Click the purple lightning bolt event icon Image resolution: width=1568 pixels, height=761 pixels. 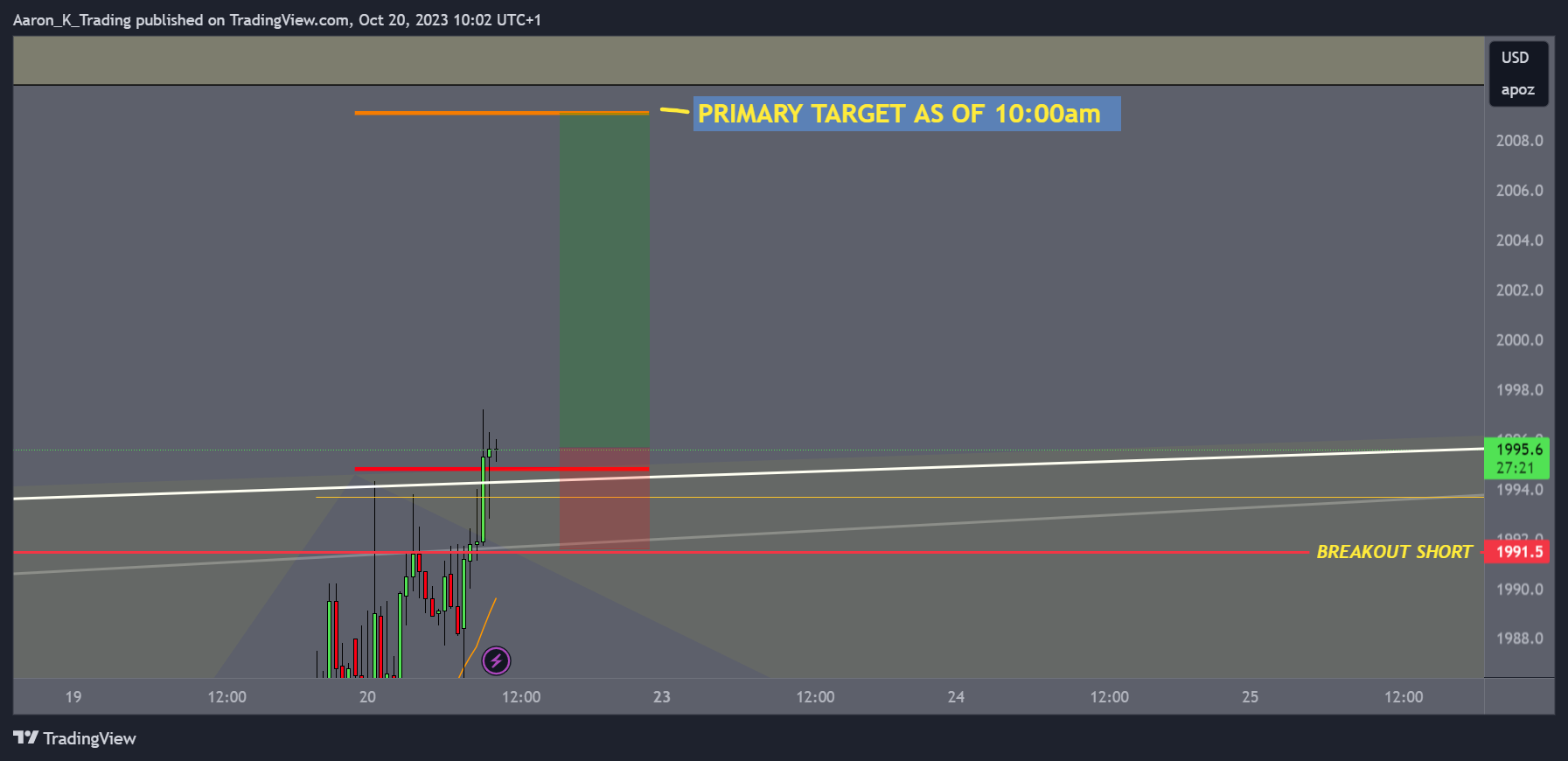496,661
